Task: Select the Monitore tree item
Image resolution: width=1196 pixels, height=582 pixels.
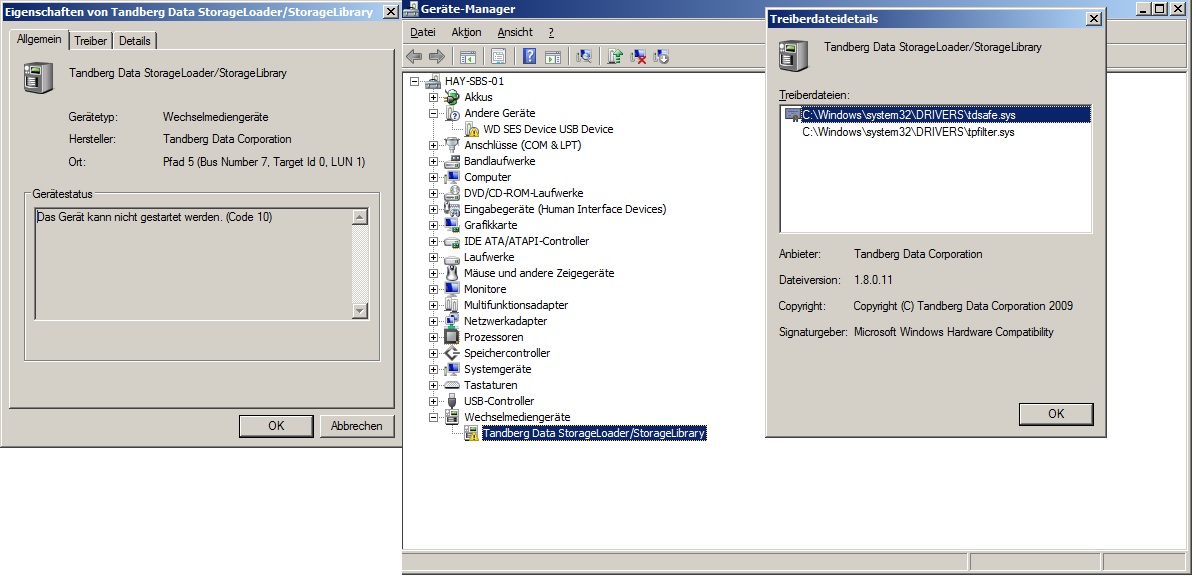Action: (485, 289)
